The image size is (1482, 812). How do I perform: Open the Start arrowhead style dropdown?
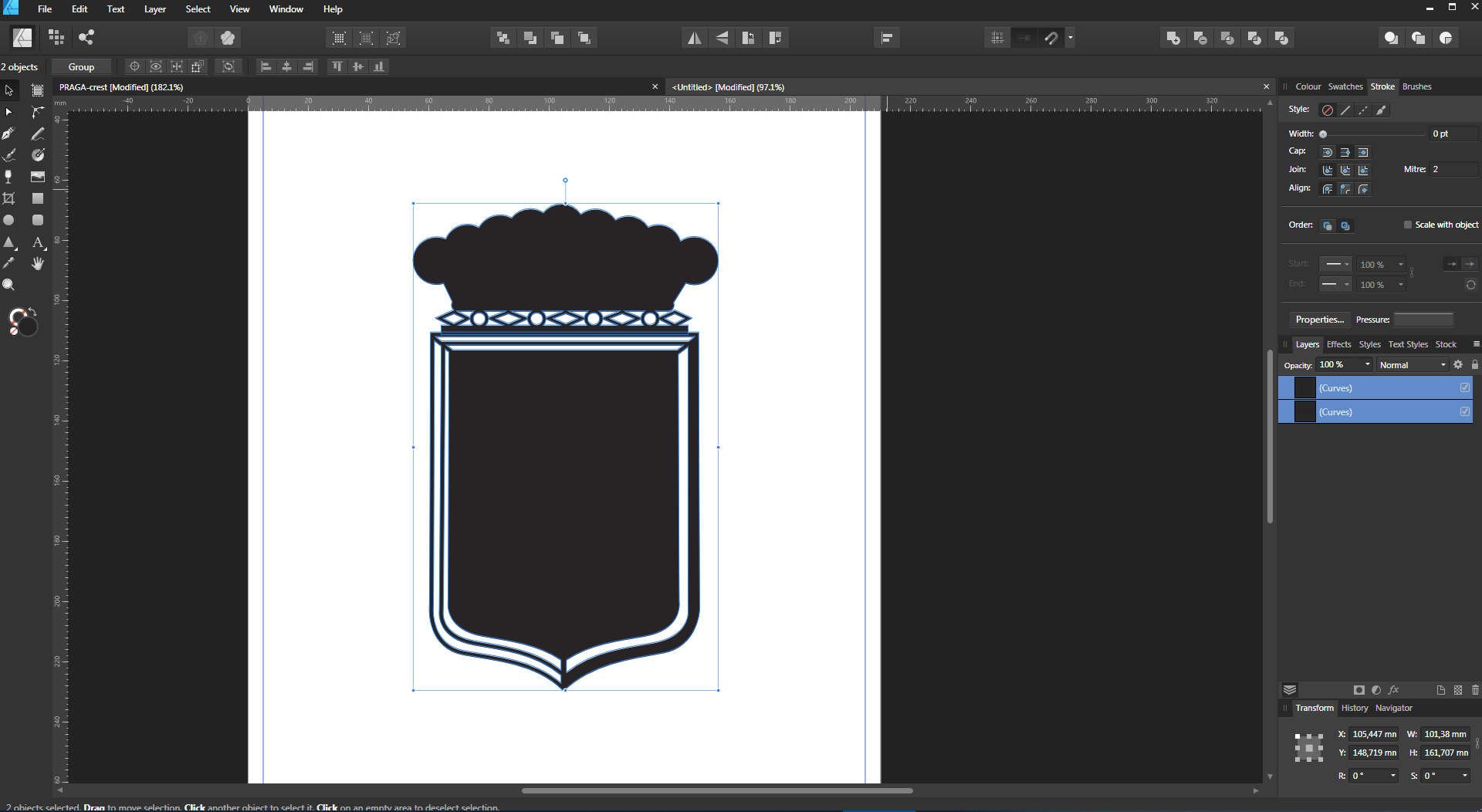click(1335, 265)
